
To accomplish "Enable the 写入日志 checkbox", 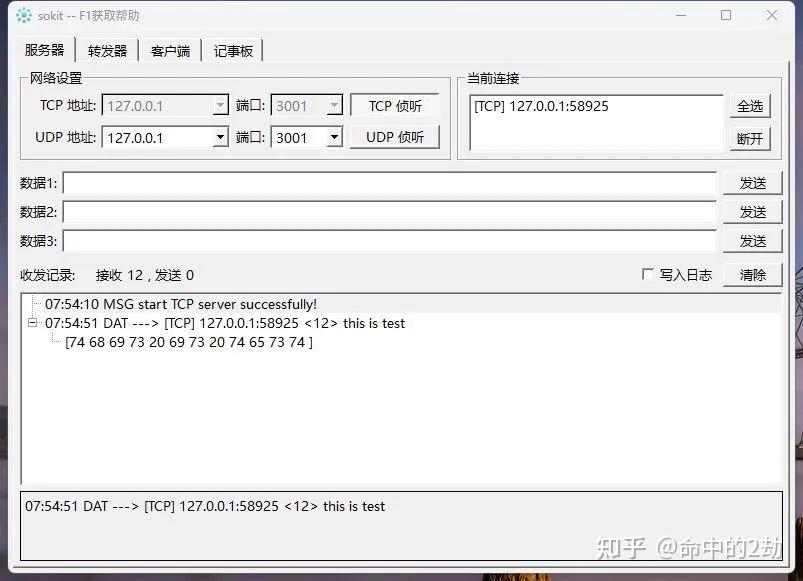I will [x=649, y=274].
